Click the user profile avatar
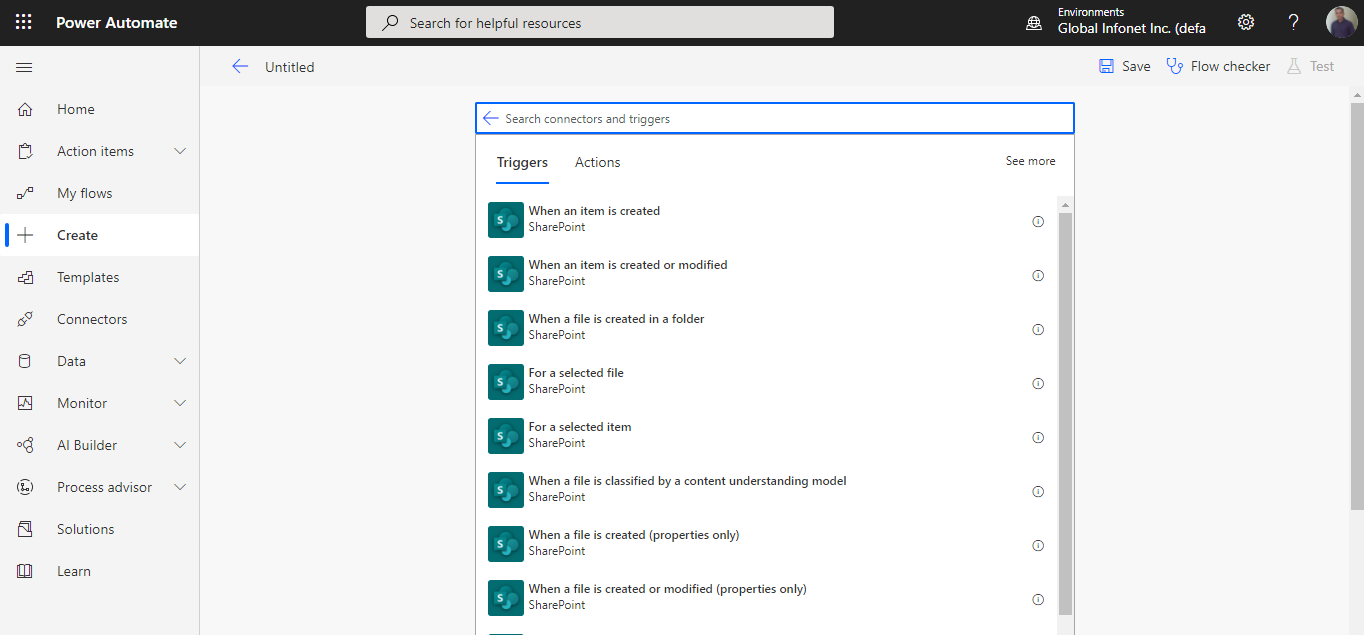The height and width of the screenshot is (635, 1364). pyautogui.click(x=1341, y=21)
